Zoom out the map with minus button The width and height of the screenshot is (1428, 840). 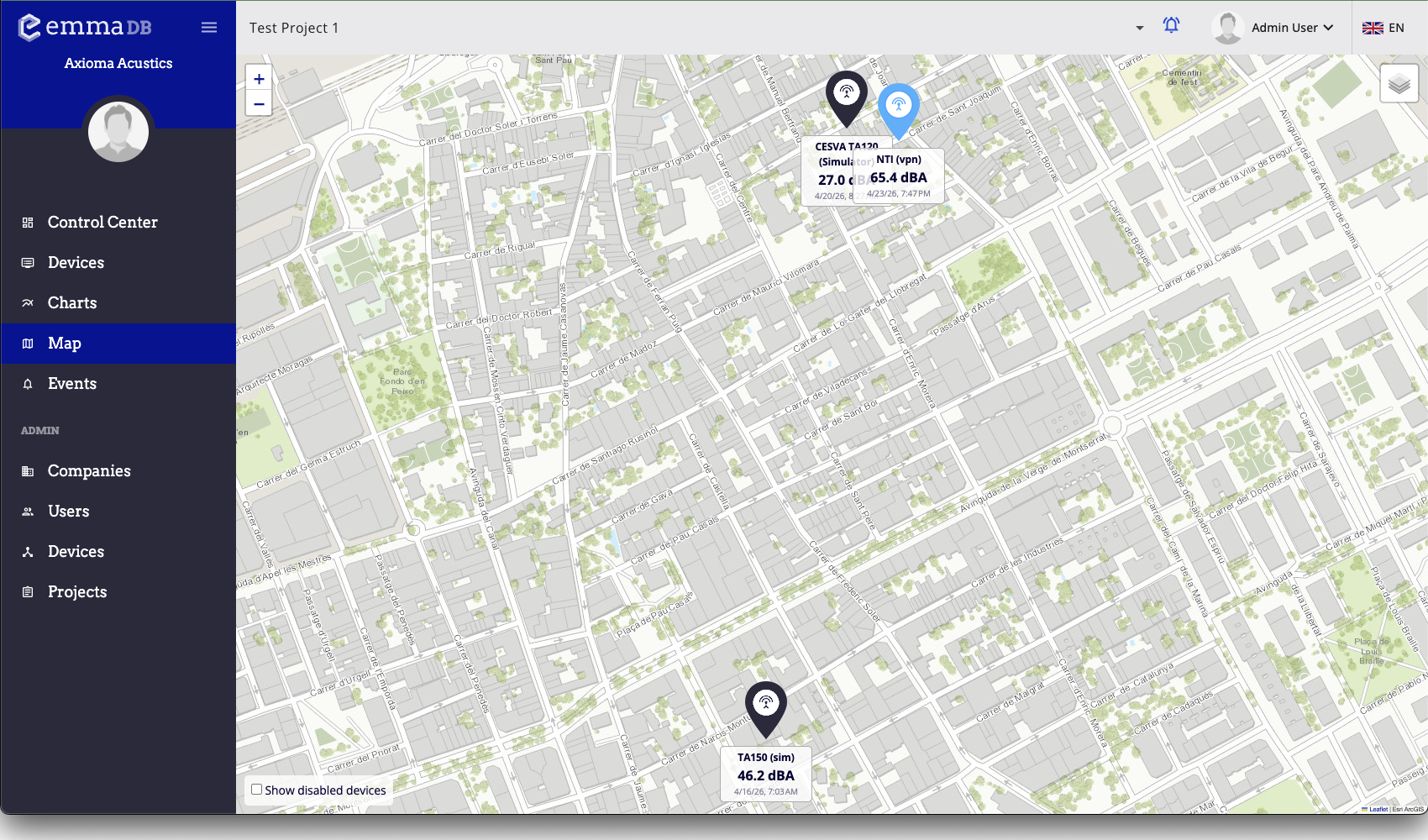pos(259,104)
